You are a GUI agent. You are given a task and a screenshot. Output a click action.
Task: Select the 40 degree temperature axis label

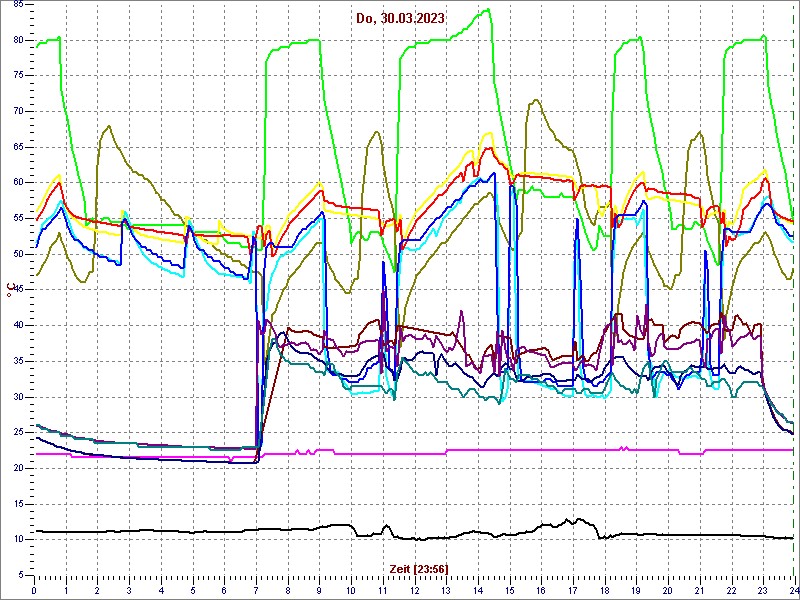[18, 326]
